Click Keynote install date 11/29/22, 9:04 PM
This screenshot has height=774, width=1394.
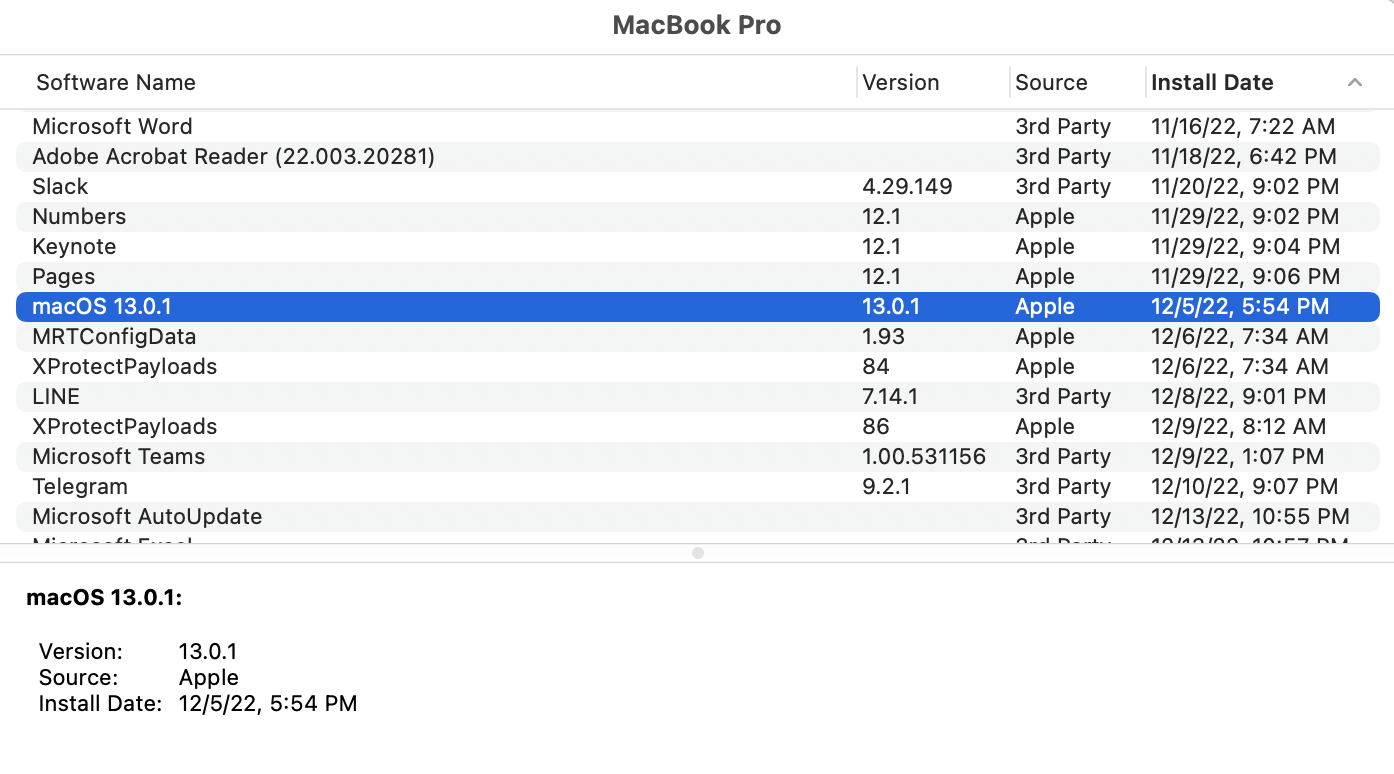pyautogui.click(x=1245, y=247)
